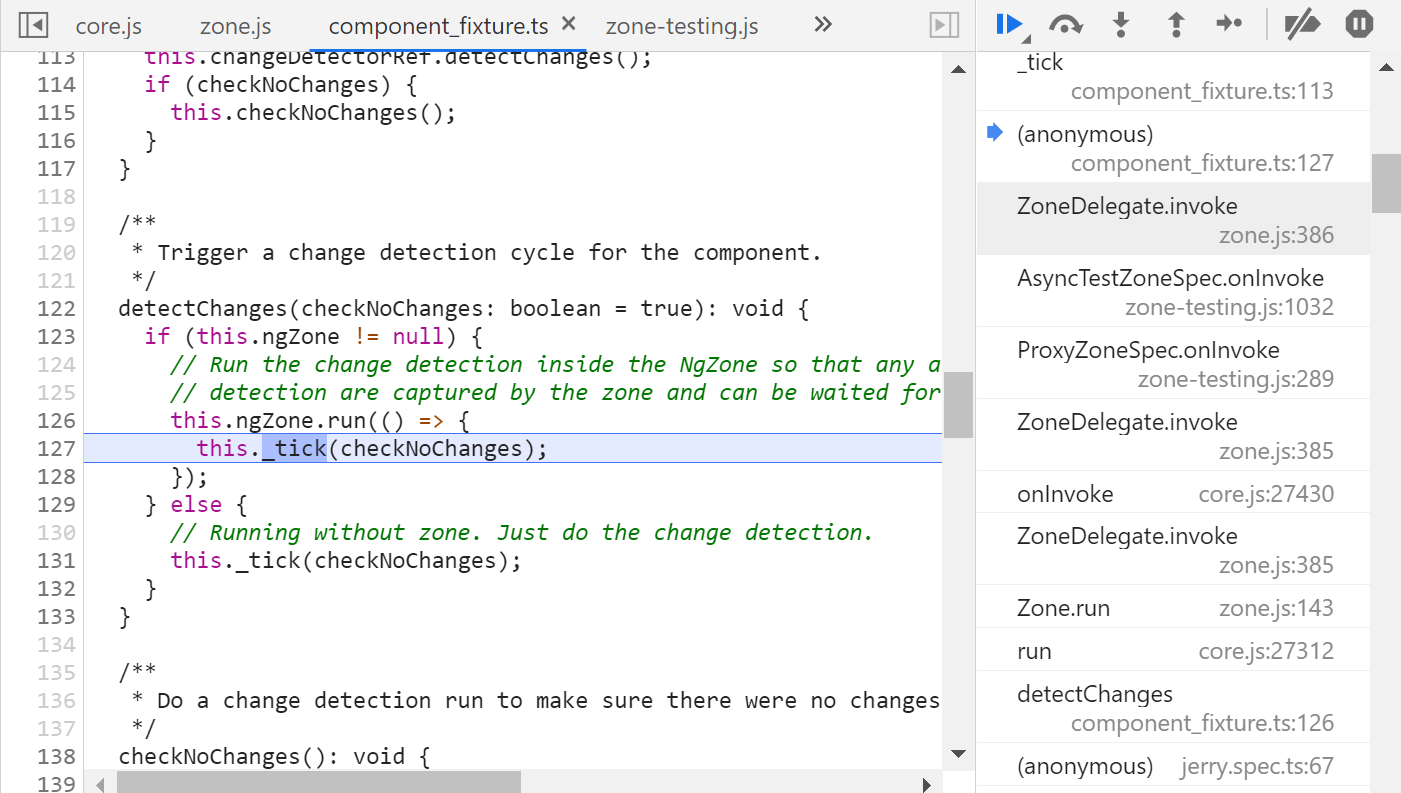Screen dimensions: 1401x793
Task: Open zone-testing.js:1032 source link
Action: 1228,307
